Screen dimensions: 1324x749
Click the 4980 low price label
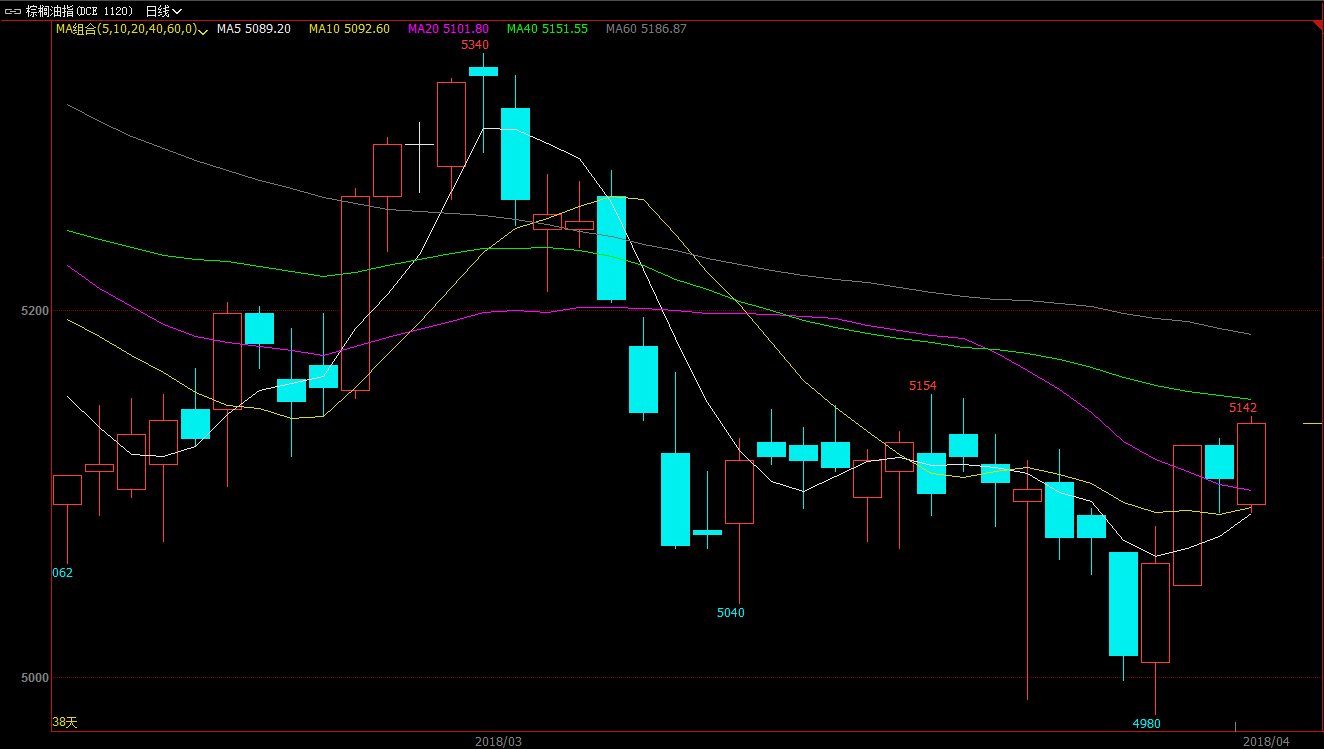[x=1147, y=723]
